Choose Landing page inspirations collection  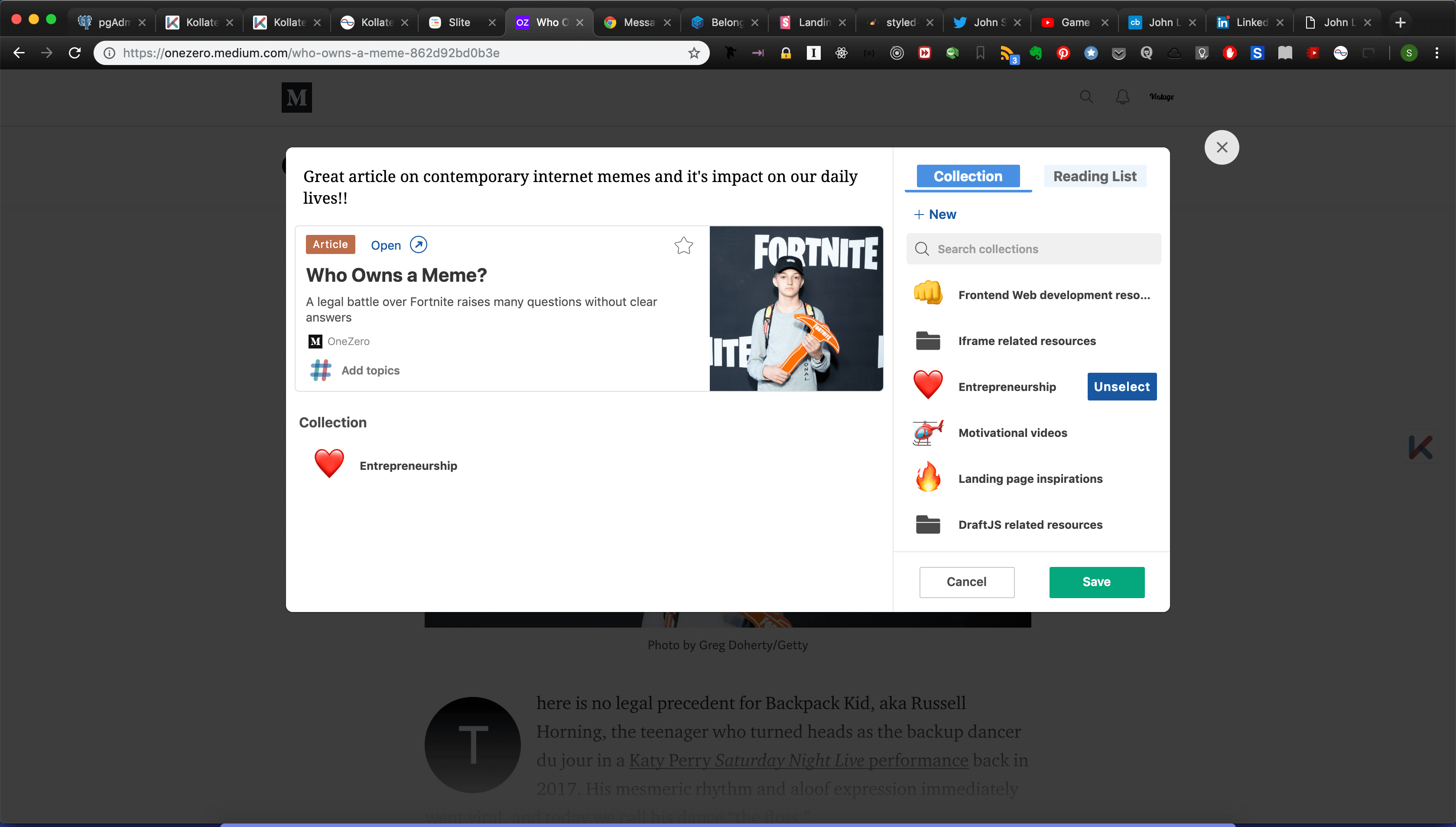[1030, 479]
